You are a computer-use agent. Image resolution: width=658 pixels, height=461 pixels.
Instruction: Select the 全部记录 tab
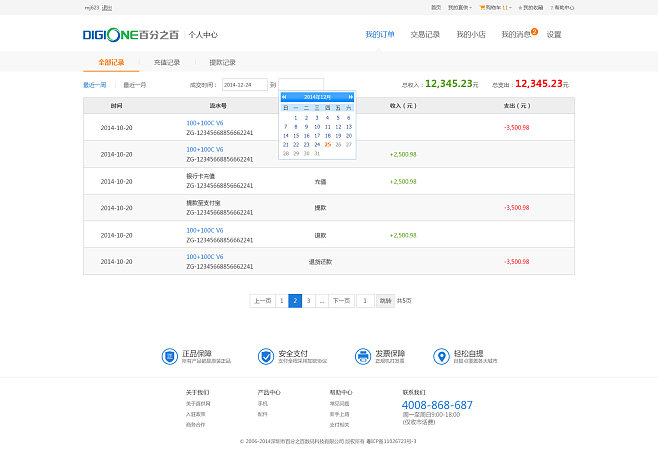coord(111,62)
